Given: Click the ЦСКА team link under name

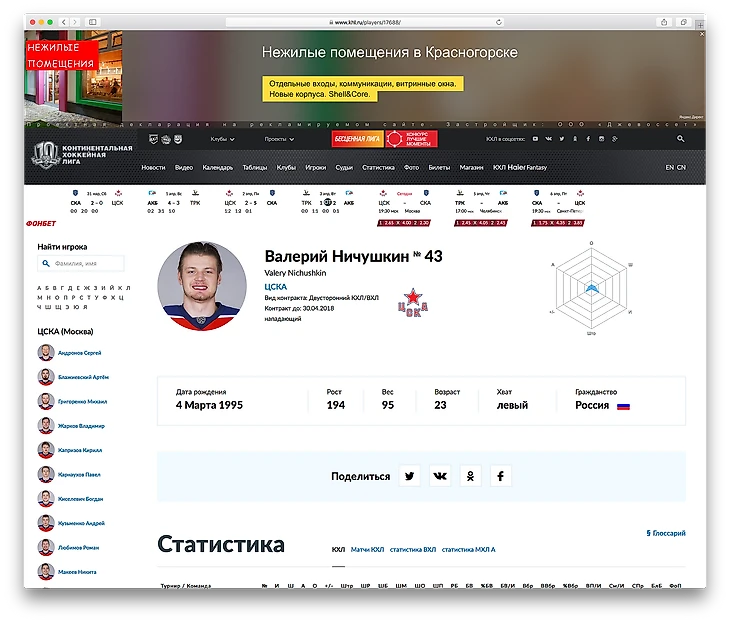Looking at the screenshot, I should (x=275, y=286).
